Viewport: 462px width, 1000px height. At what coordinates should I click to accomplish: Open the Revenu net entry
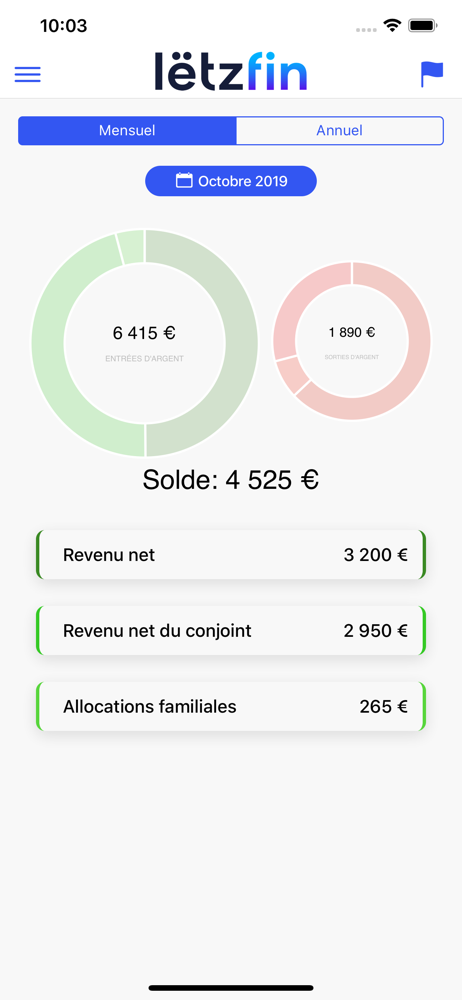pos(231,555)
